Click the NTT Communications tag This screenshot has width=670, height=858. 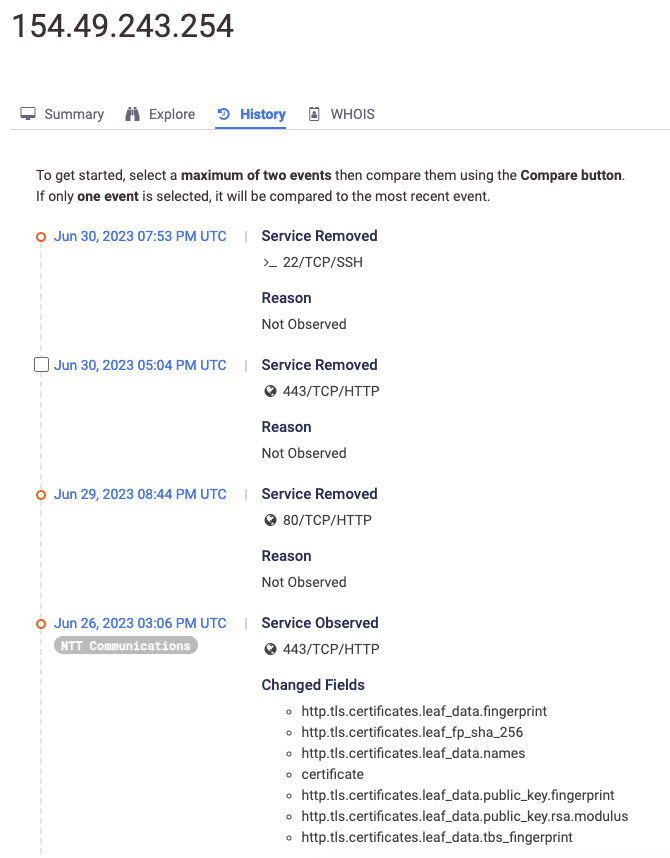(x=126, y=646)
